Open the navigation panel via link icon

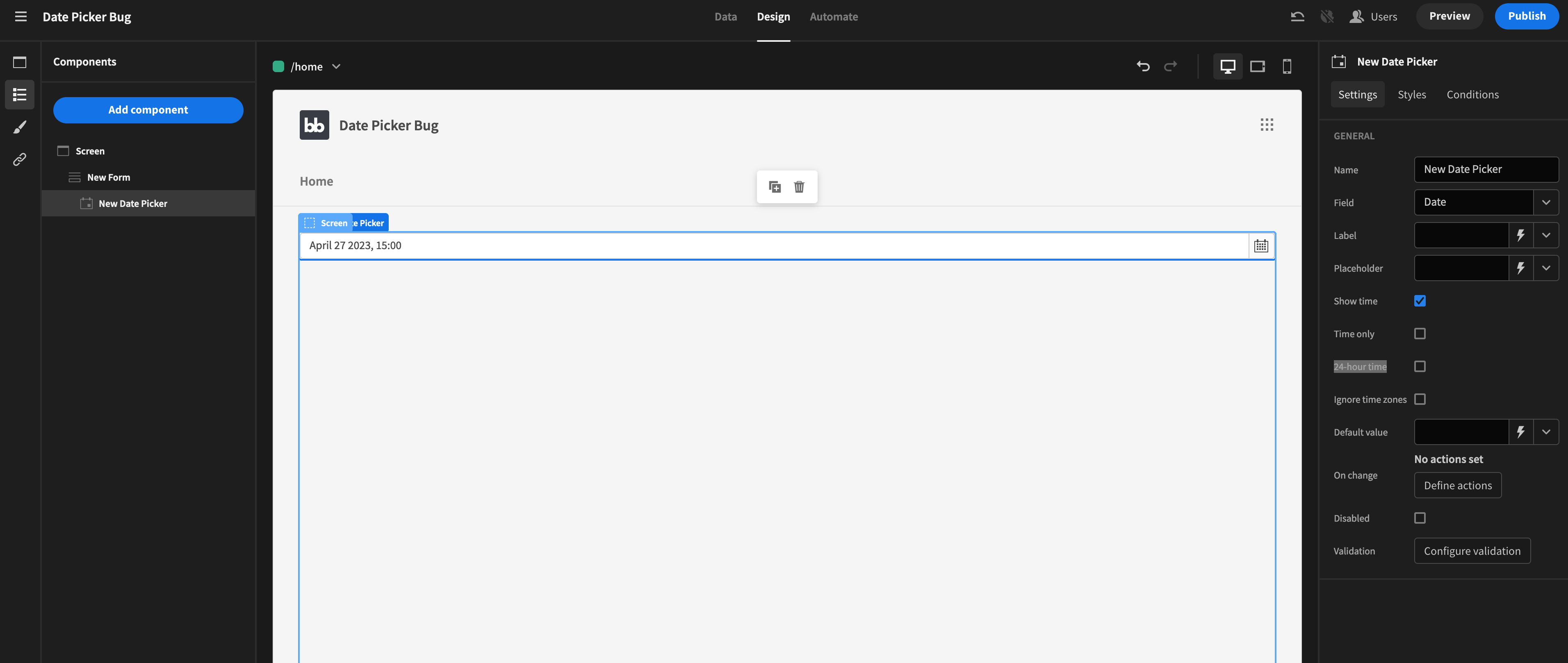(x=20, y=159)
